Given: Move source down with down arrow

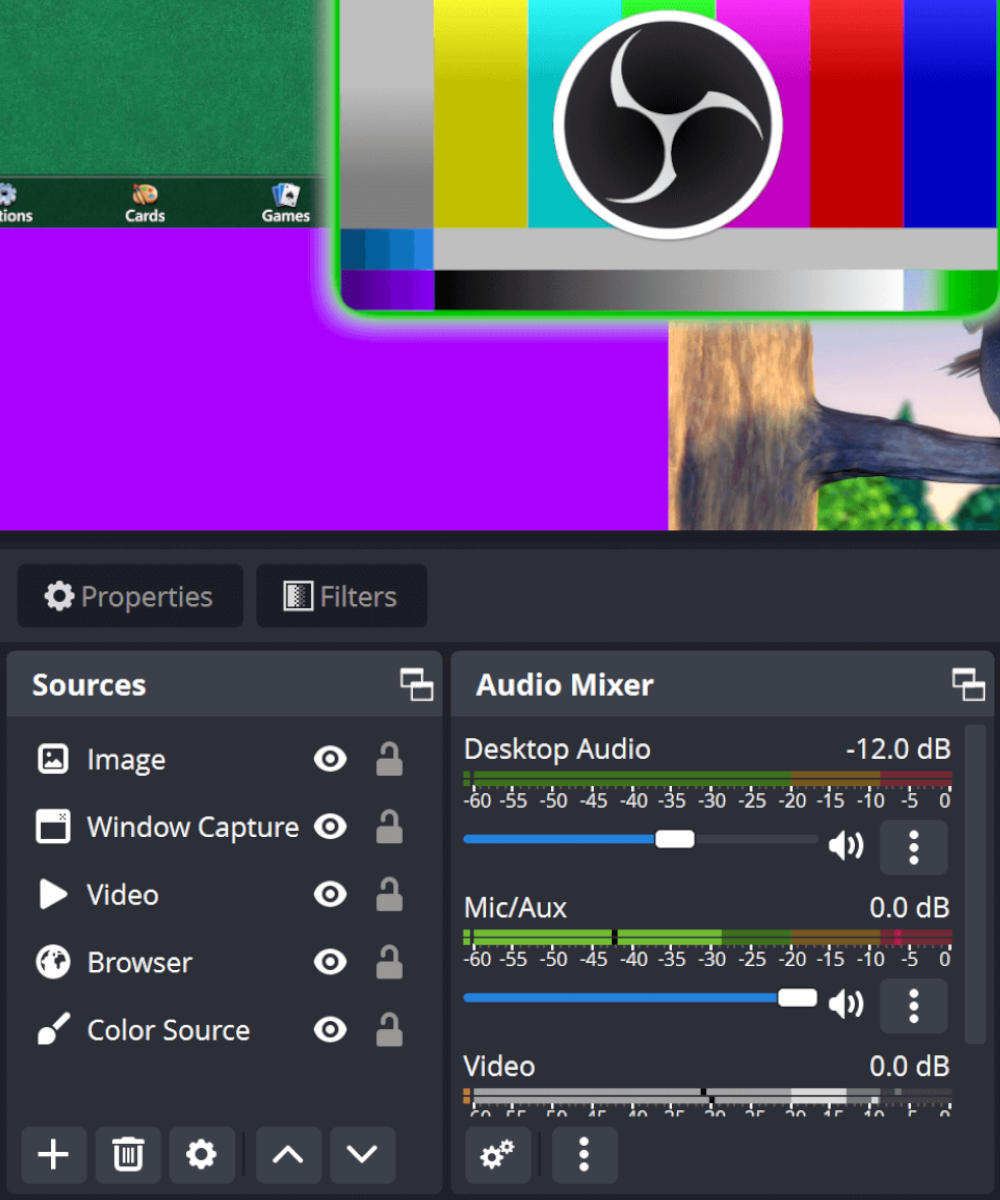Looking at the screenshot, I should (x=362, y=1155).
